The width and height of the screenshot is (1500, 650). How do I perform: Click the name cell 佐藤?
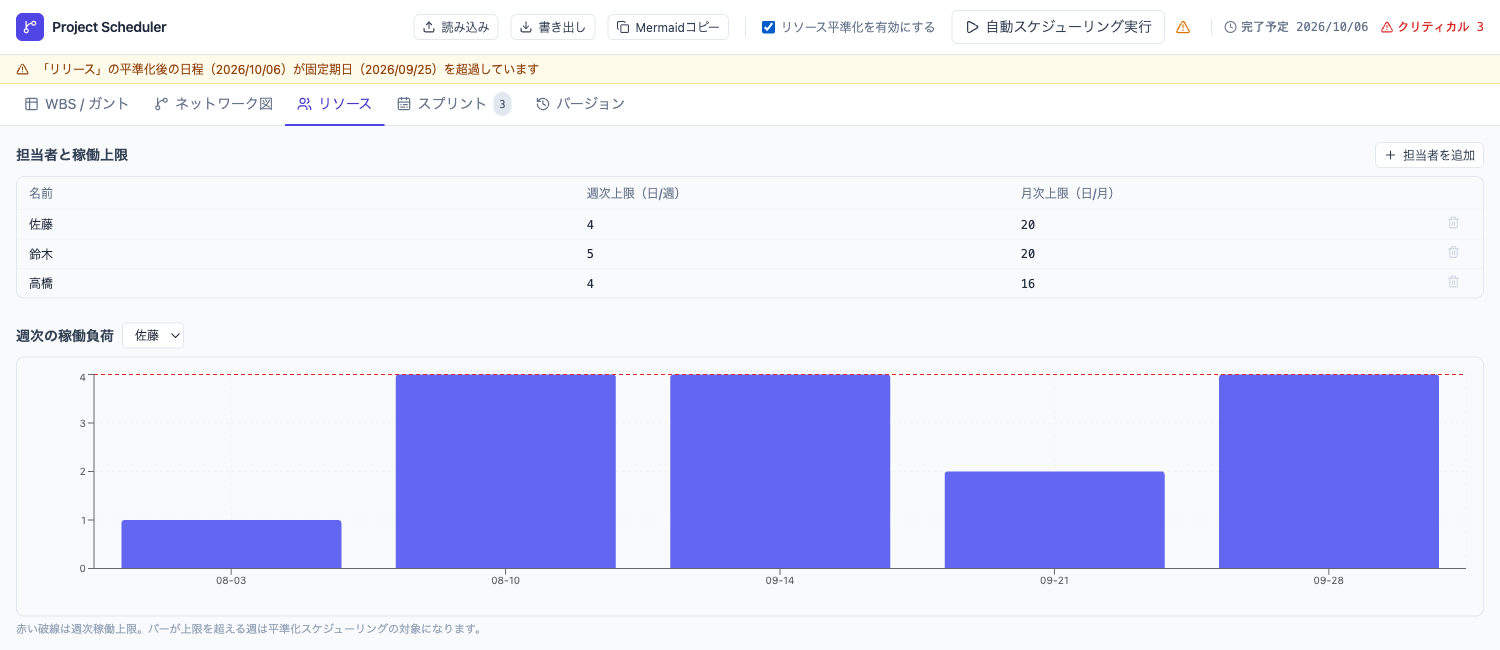coord(41,225)
